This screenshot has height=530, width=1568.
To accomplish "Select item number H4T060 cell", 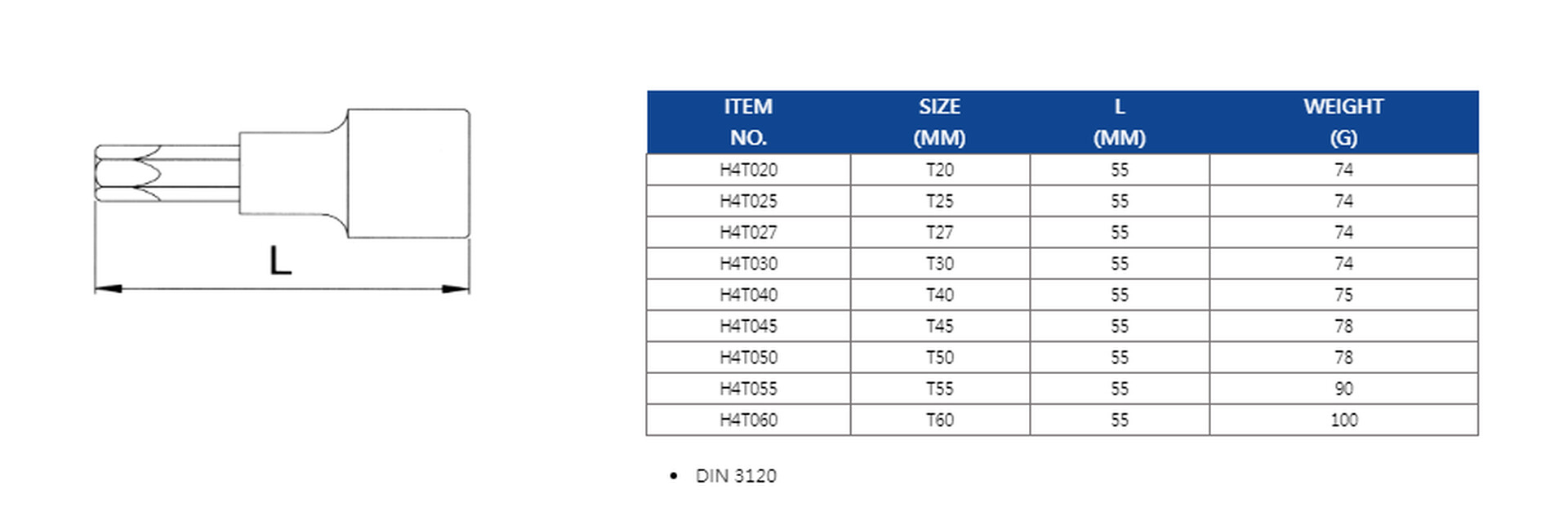I will click(x=748, y=421).
